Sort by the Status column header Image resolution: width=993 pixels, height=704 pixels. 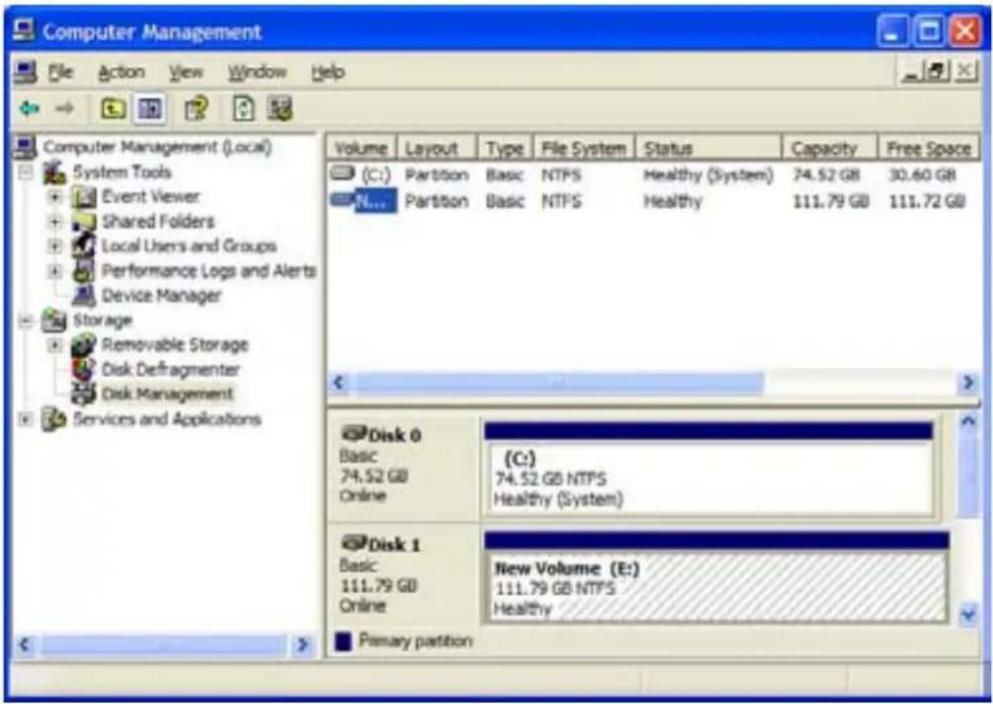708,148
